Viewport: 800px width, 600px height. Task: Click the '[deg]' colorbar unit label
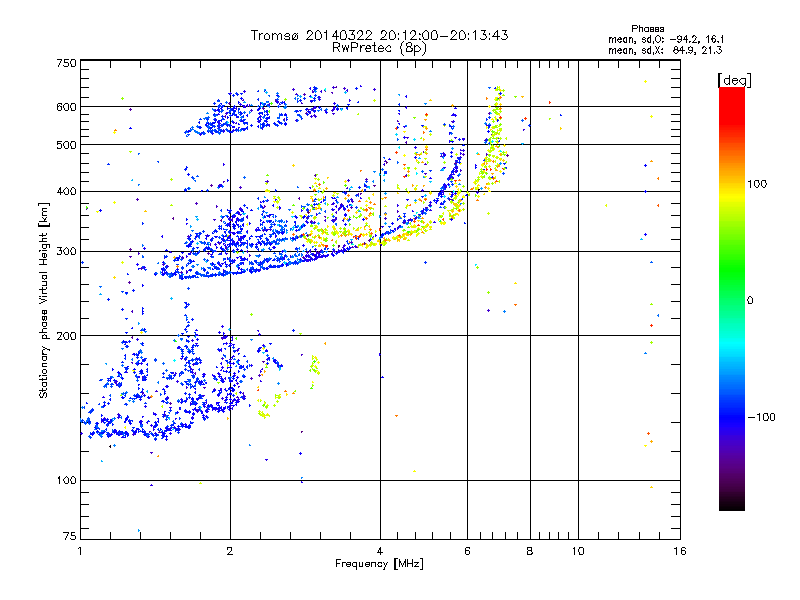[x=734, y=80]
